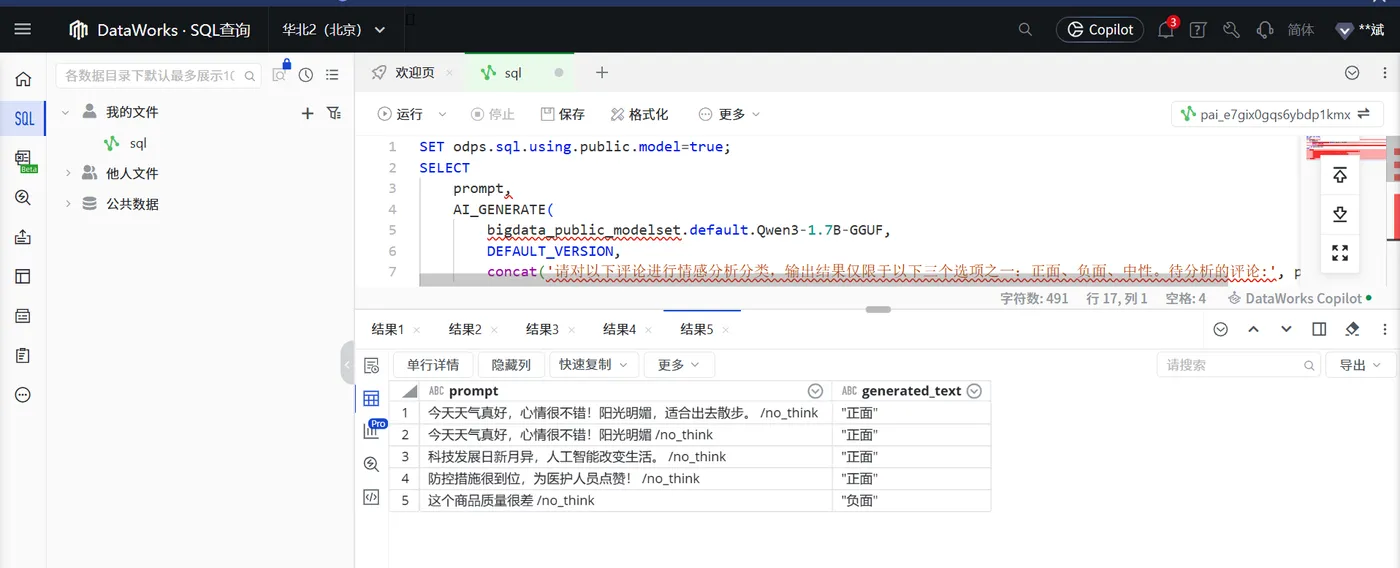Open the headset support icon

[x=1265, y=30]
